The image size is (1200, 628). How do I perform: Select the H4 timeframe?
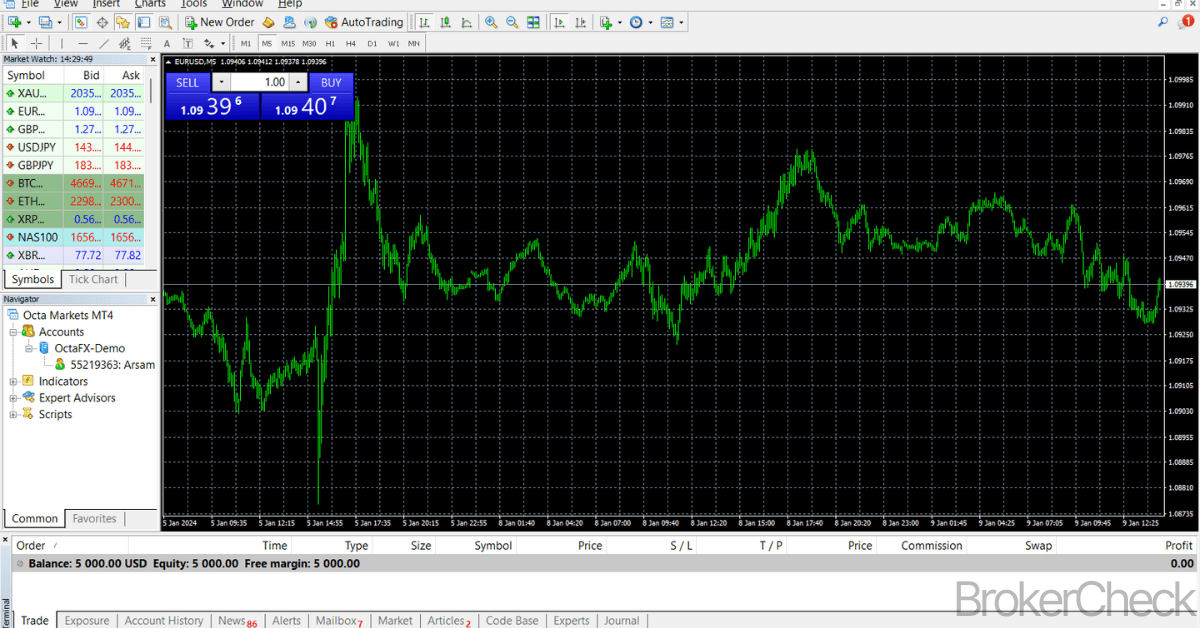(x=351, y=43)
